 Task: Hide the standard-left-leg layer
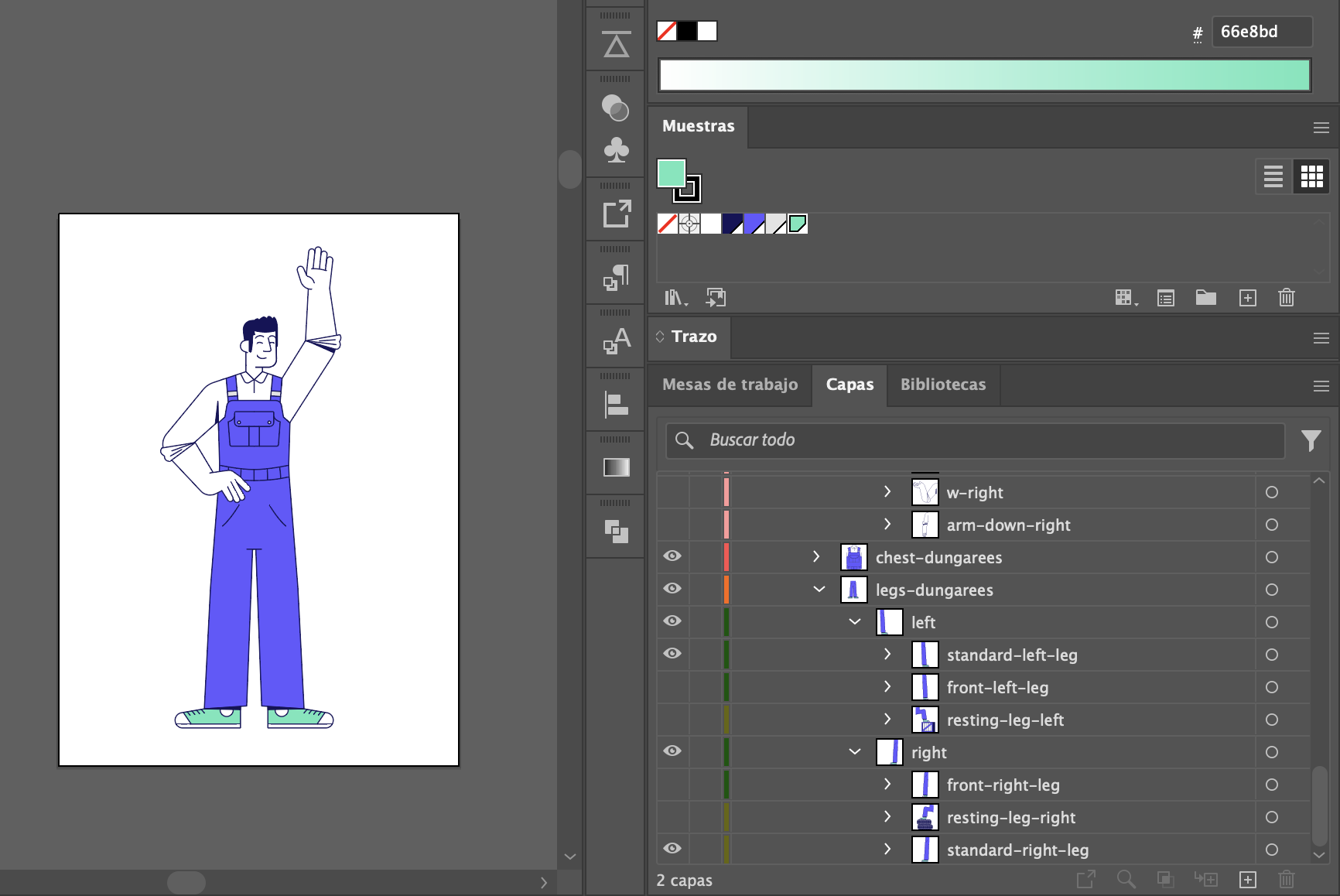[x=672, y=654]
